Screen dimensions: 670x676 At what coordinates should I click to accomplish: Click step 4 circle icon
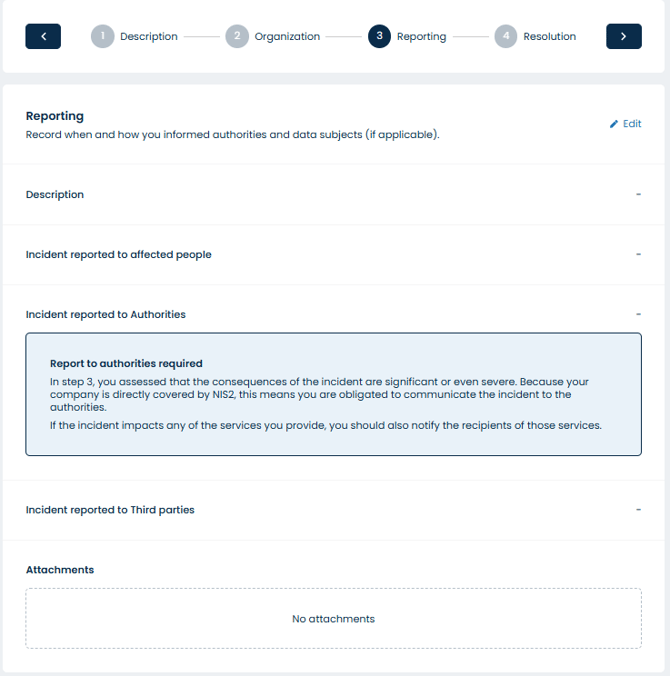tap(505, 36)
